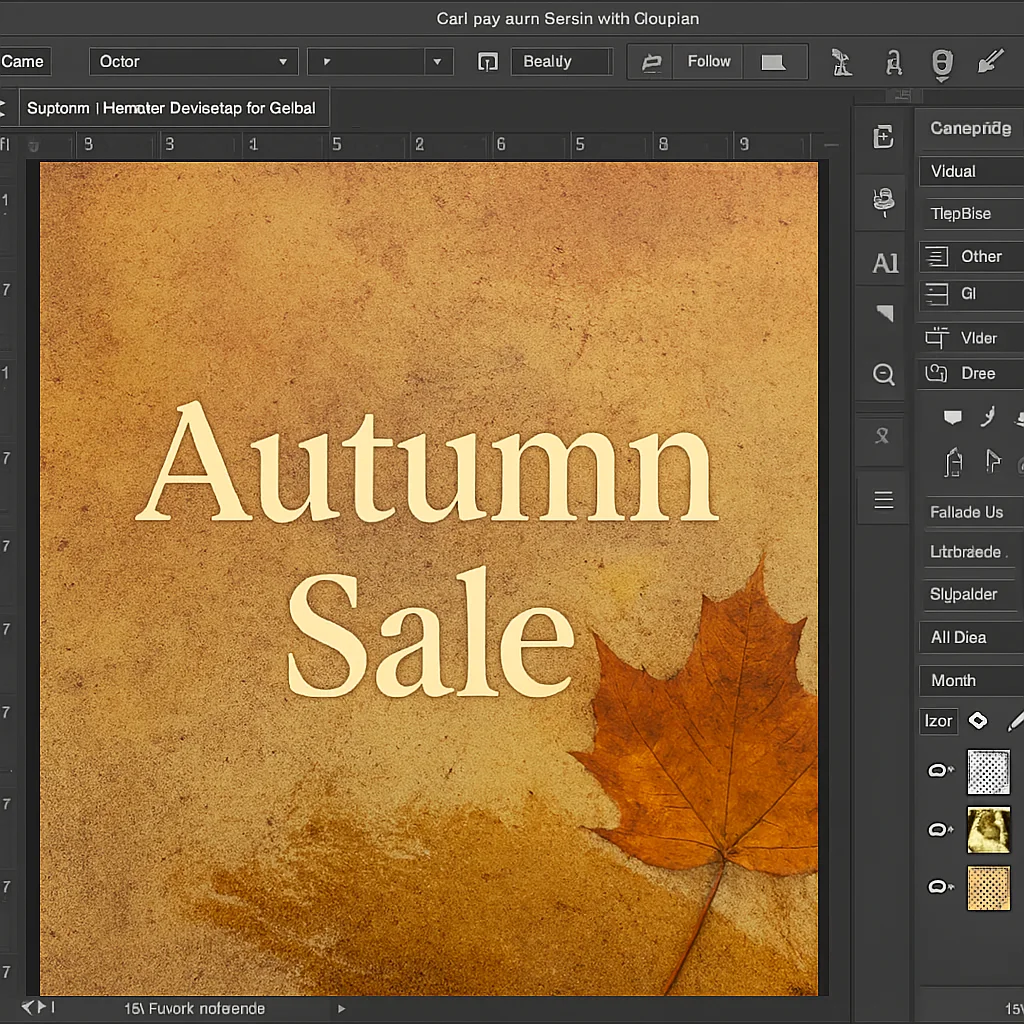
Task: Open the hamburger menu in side strip
Action: click(884, 500)
